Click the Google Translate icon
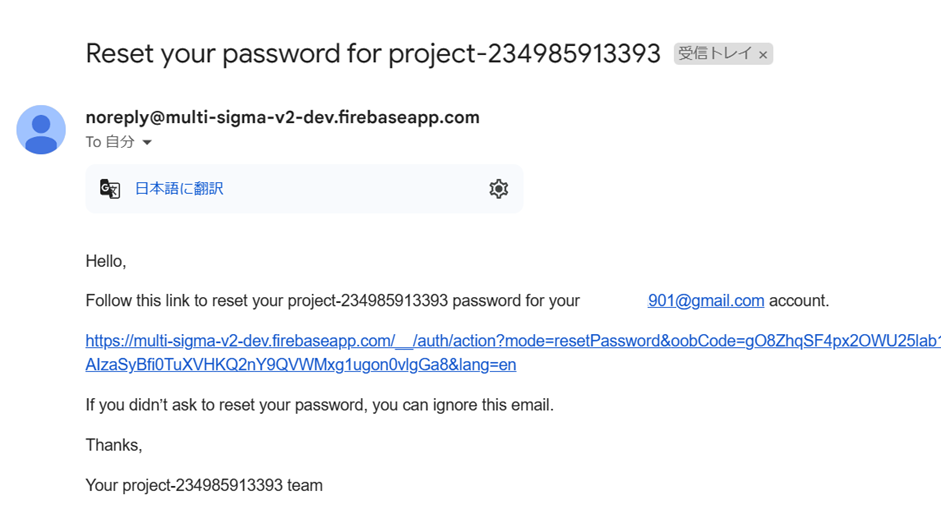 (x=110, y=189)
